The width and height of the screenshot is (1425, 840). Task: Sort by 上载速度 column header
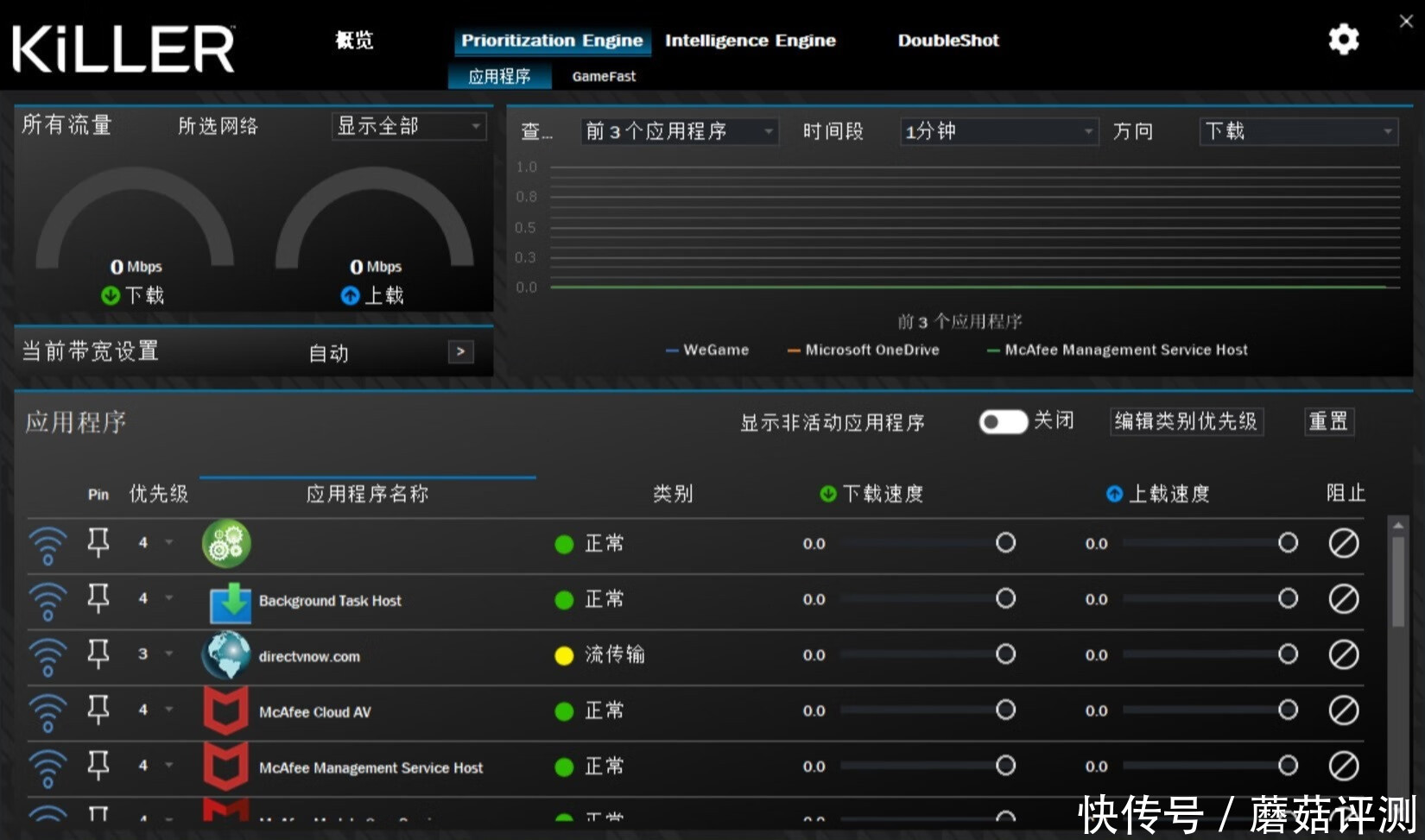(1157, 494)
